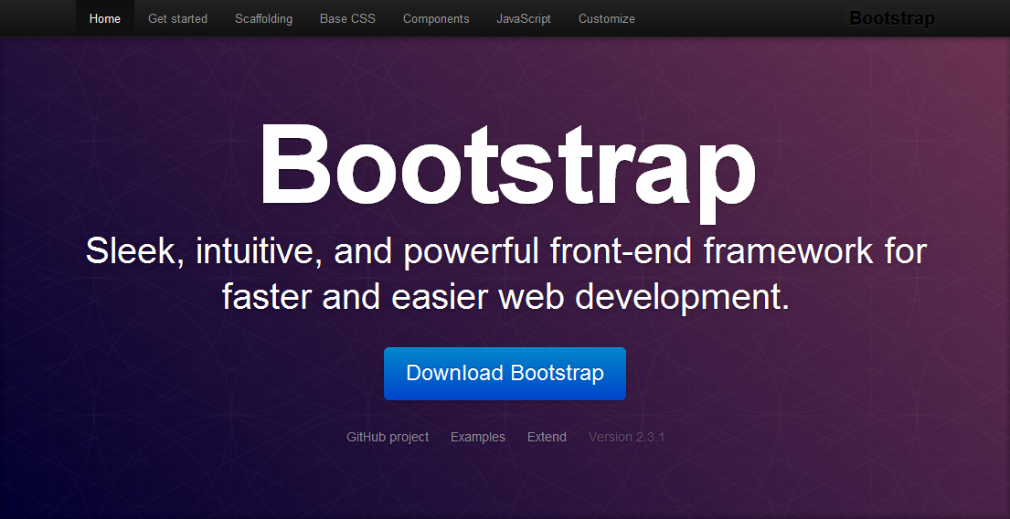Open the Home nav item
Image resolution: width=1010 pixels, height=519 pixels.
tap(105, 19)
